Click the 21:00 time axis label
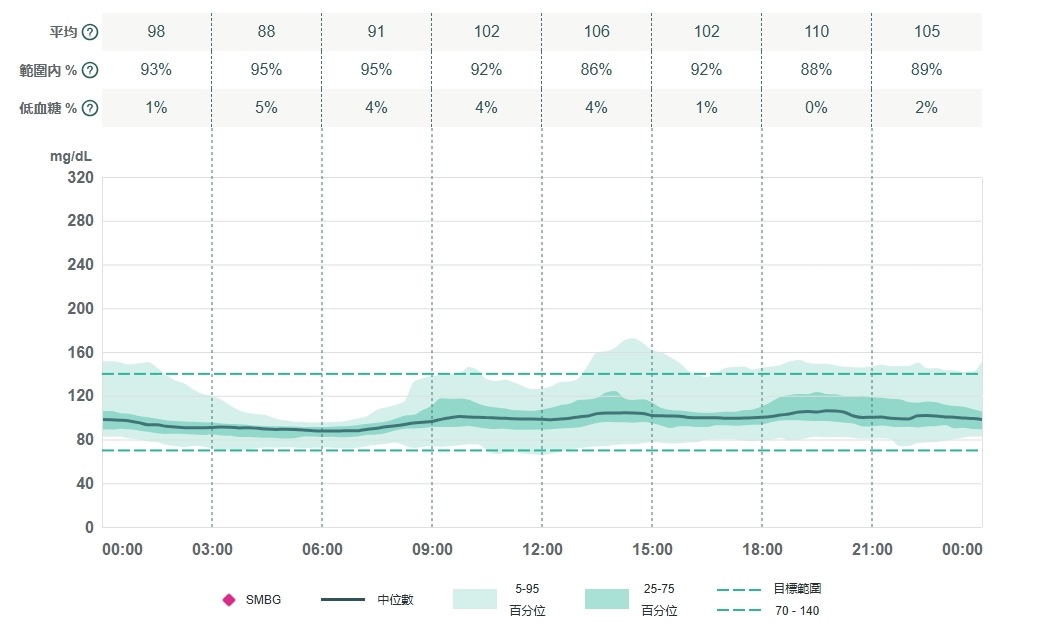Screen dimensions: 1056x635 [x=872, y=550]
